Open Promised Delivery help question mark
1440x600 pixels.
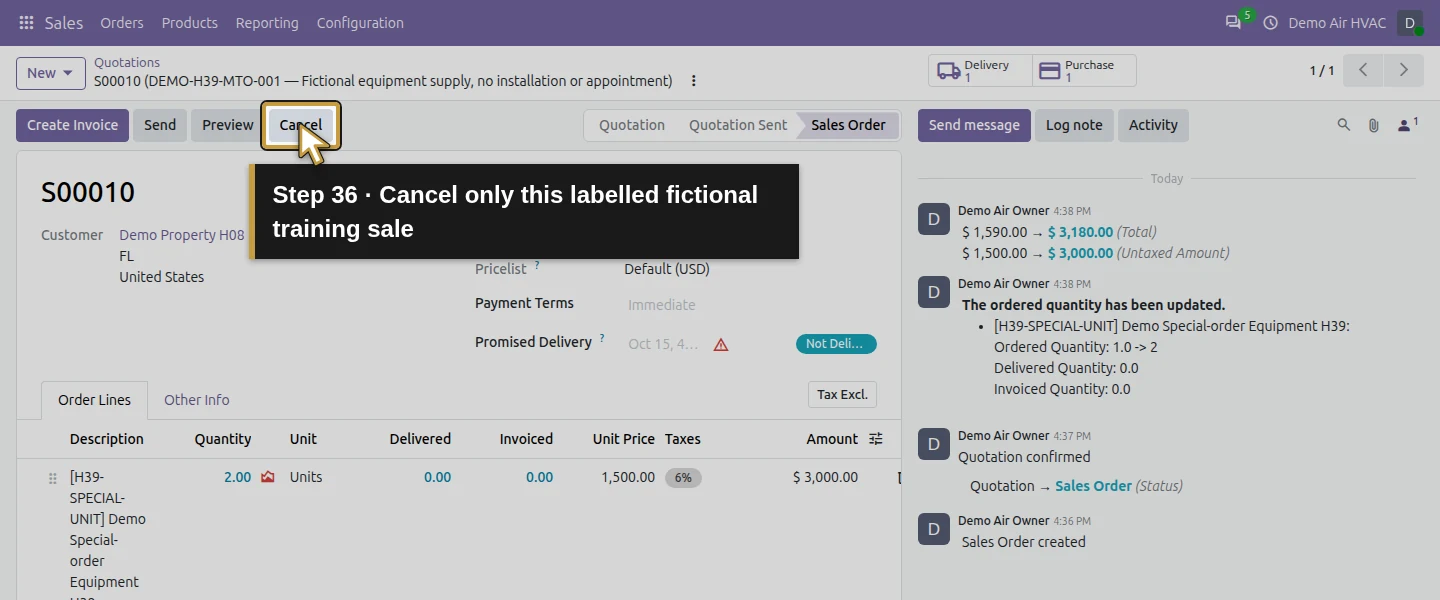602,339
